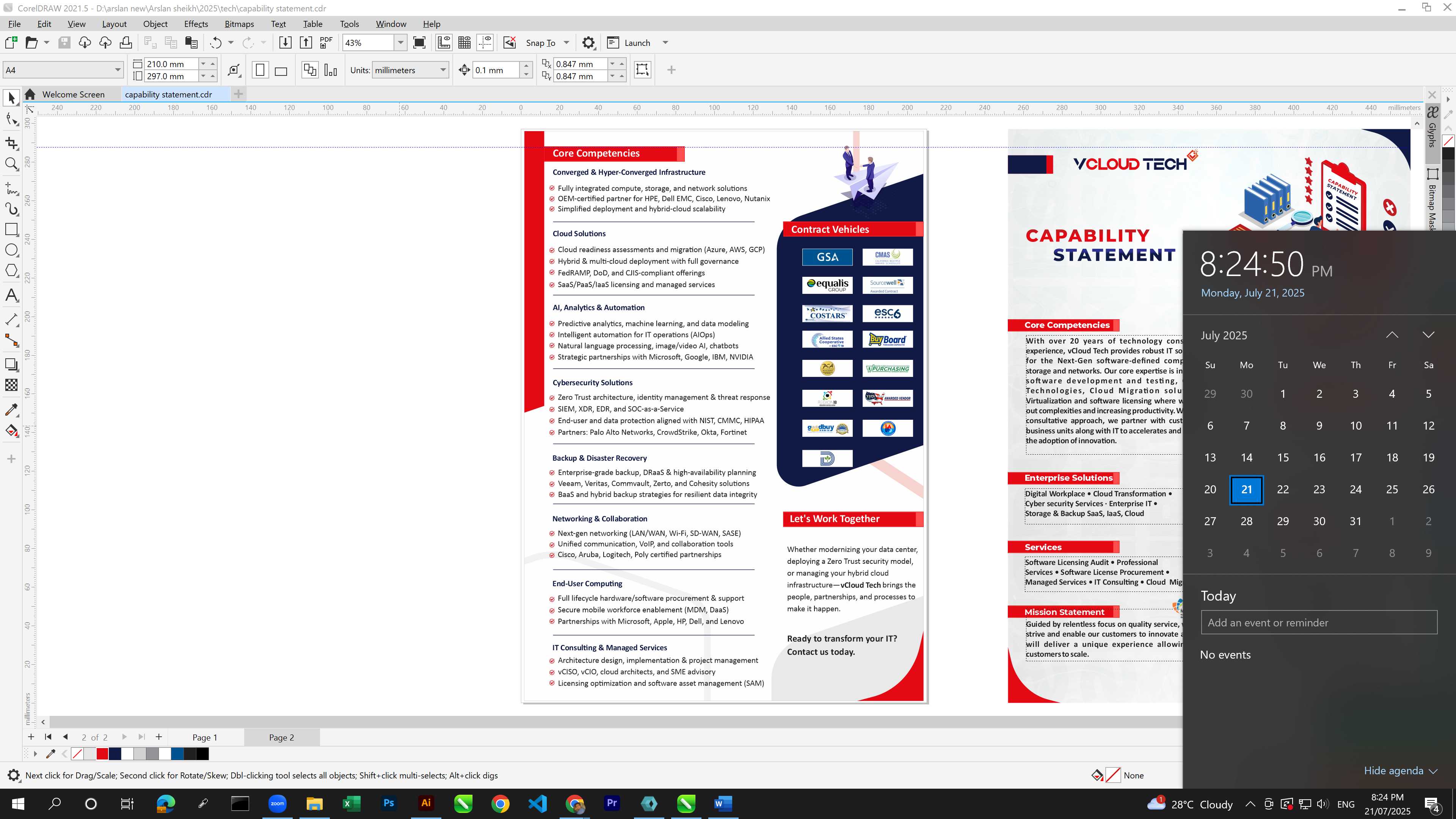Click the Open folder icon
The width and height of the screenshot is (1456, 819).
point(31,42)
